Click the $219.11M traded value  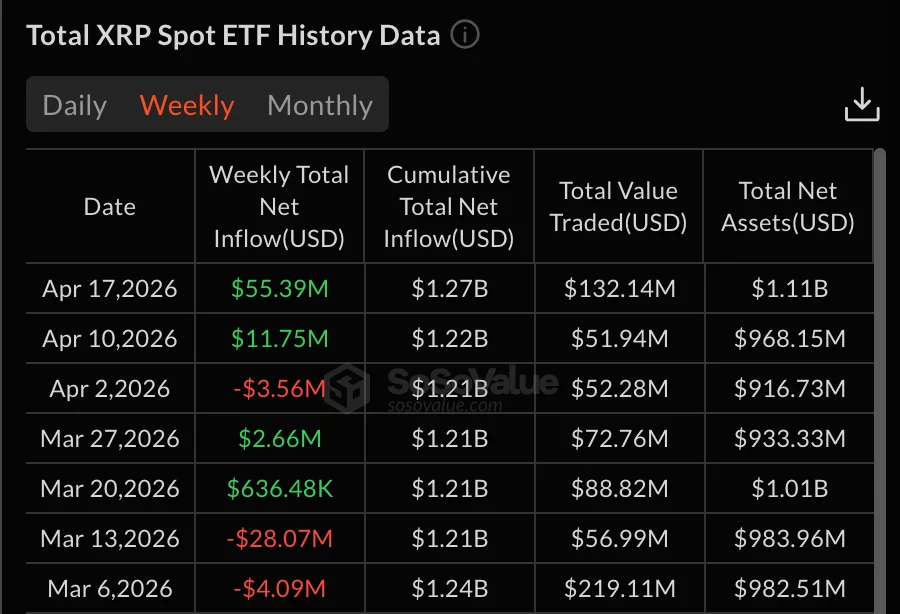click(x=618, y=588)
